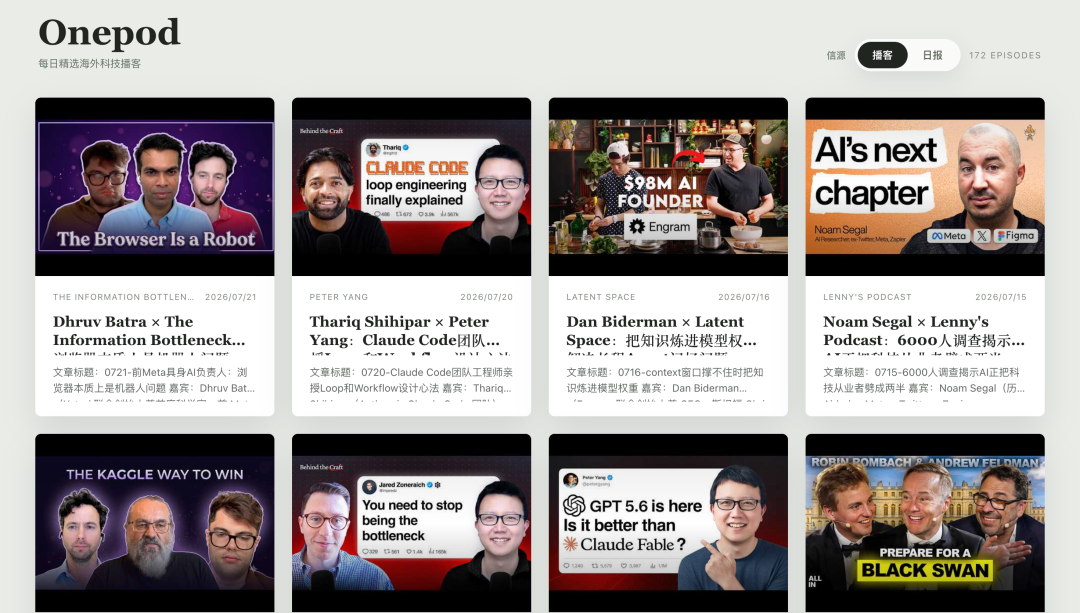Screen dimensions: 1080x613
Task: Open You need to stop being the bottleneck thumbnail
Action: 411,523
